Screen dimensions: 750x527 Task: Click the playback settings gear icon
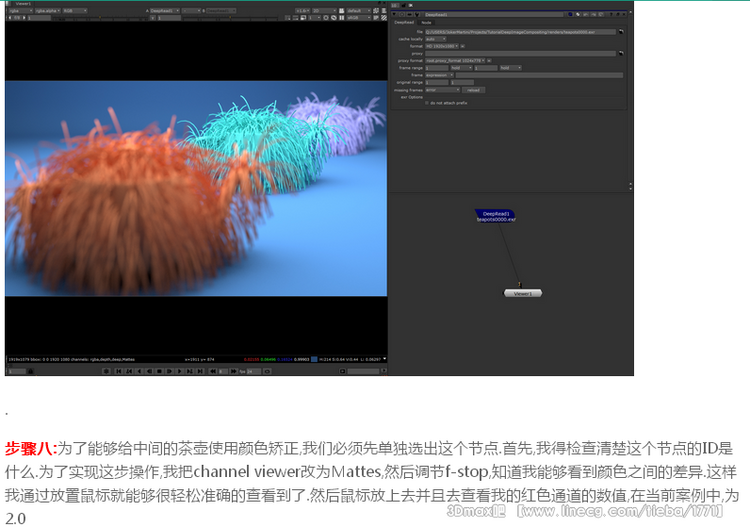click(107, 371)
